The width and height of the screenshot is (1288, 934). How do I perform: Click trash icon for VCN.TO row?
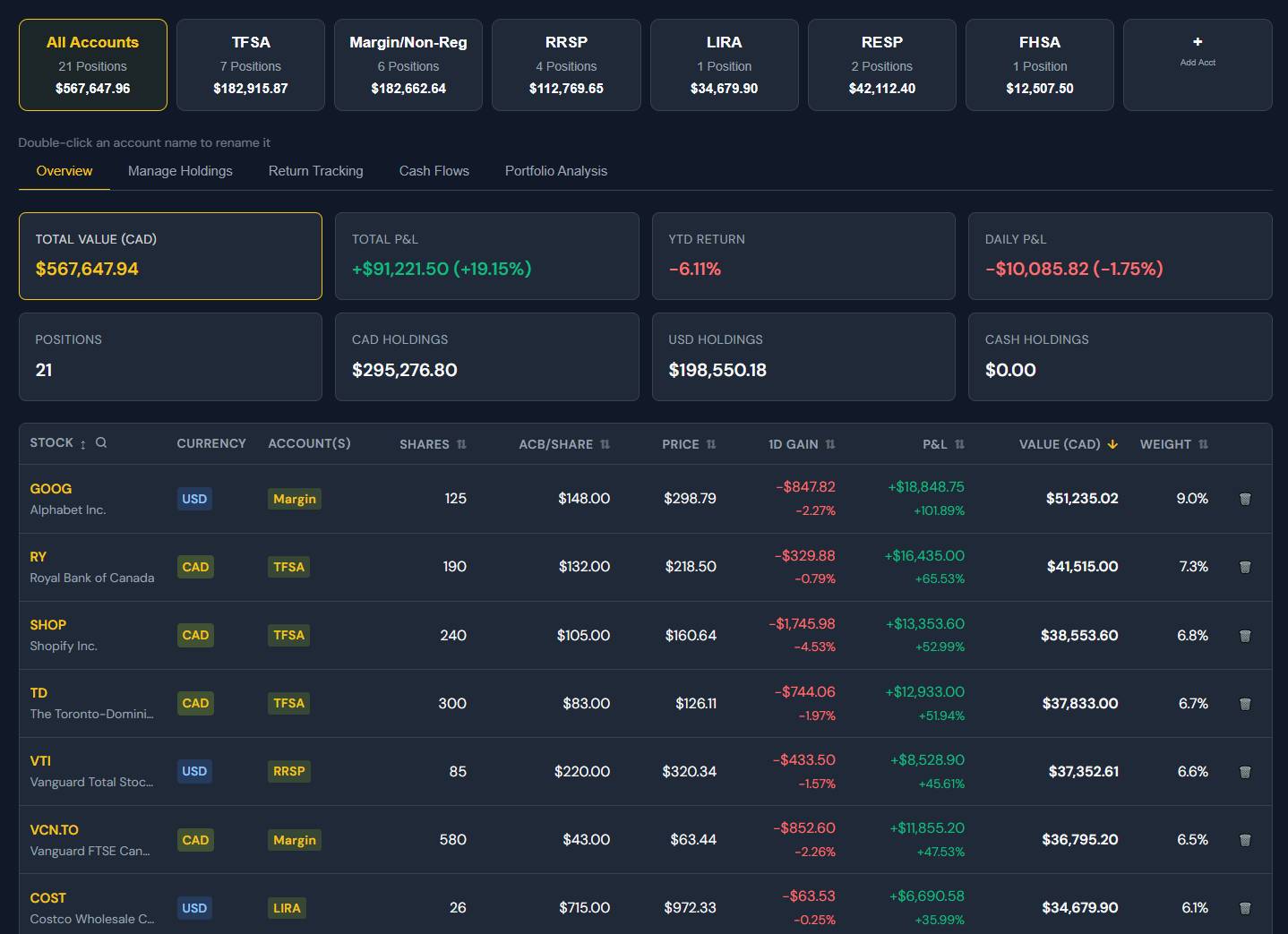(1244, 840)
